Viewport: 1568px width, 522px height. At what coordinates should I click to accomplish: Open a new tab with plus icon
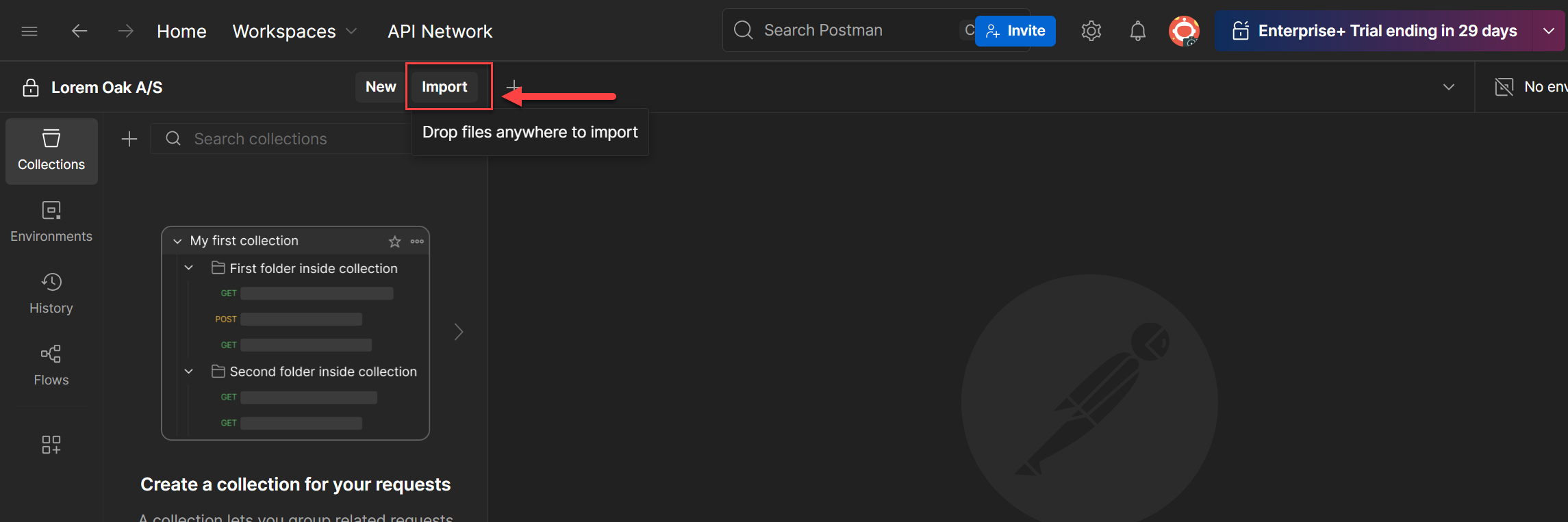coord(514,87)
